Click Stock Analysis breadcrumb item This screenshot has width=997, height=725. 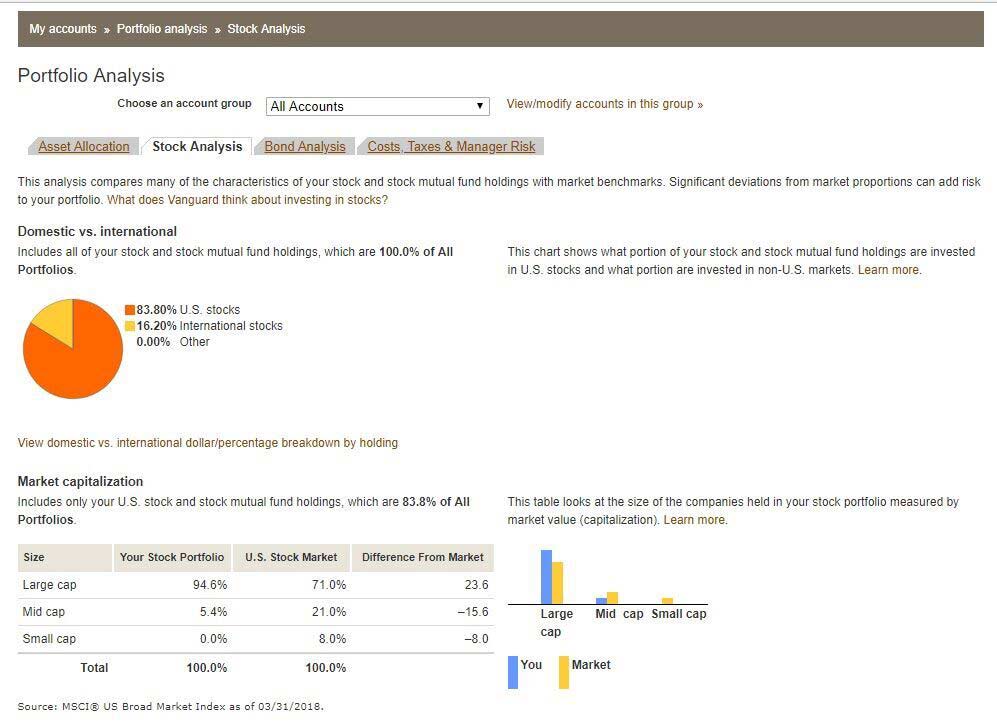point(266,29)
